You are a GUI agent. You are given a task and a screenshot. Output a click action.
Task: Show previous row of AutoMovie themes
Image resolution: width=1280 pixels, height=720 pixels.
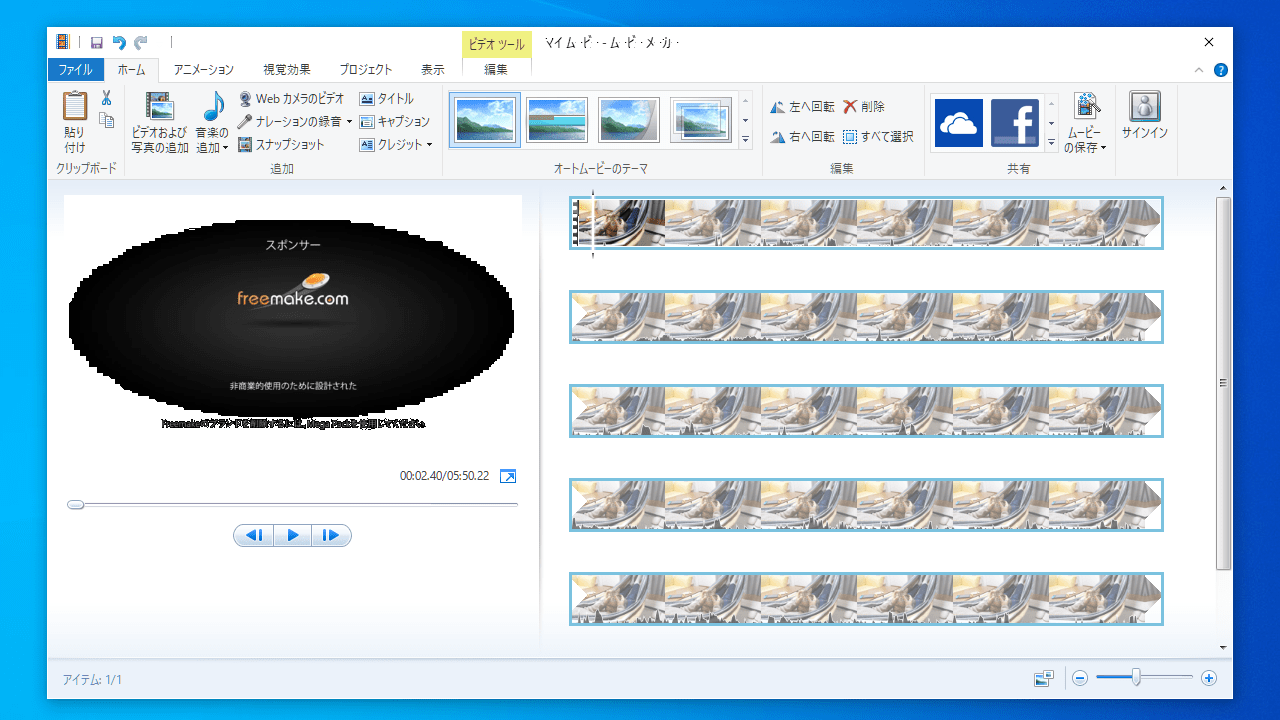pyautogui.click(x=745, y=101)
